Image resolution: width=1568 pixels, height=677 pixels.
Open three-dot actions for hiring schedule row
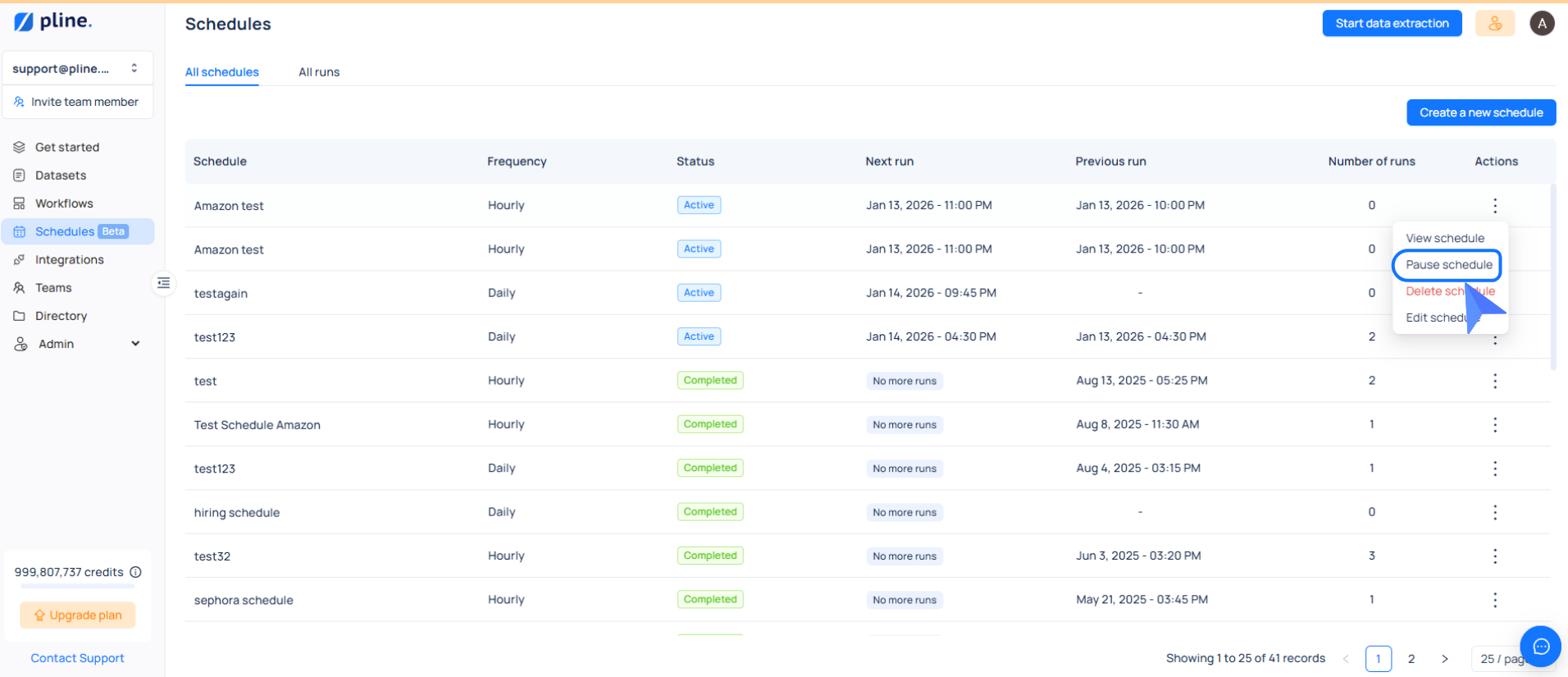(1495, 512)
